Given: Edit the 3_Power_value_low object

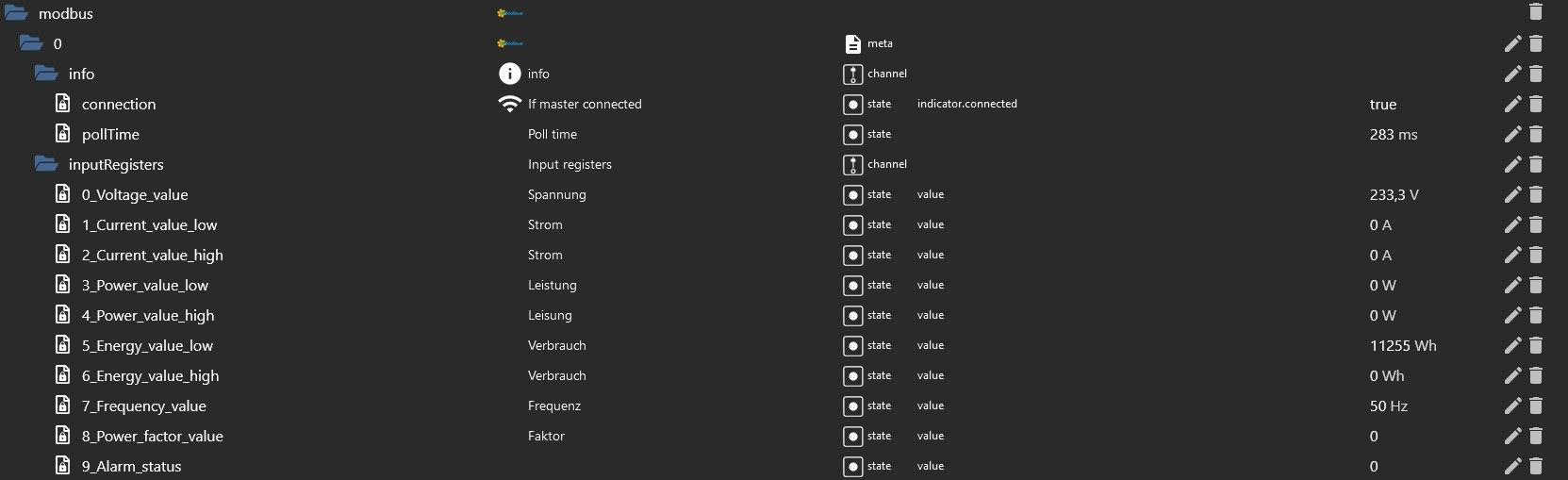Looking at the screenshot, I should [x=1512, y=285].
